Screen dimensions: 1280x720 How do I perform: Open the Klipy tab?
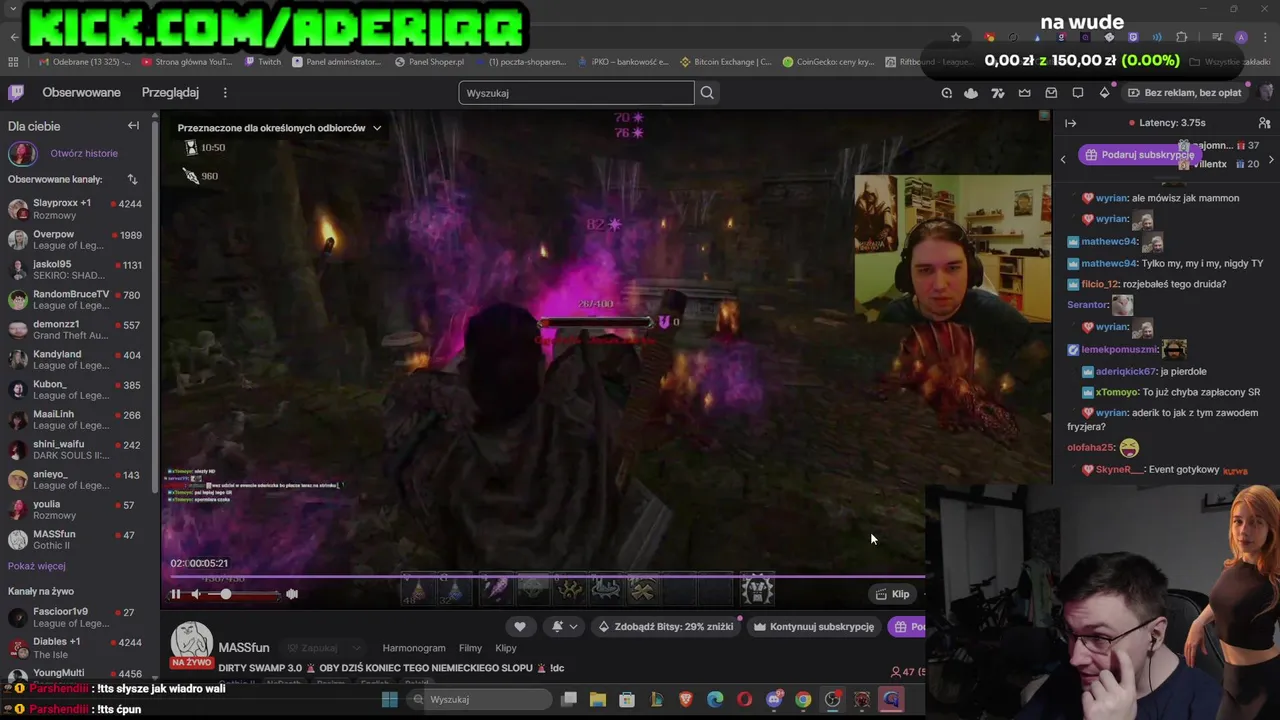(506, 648)
